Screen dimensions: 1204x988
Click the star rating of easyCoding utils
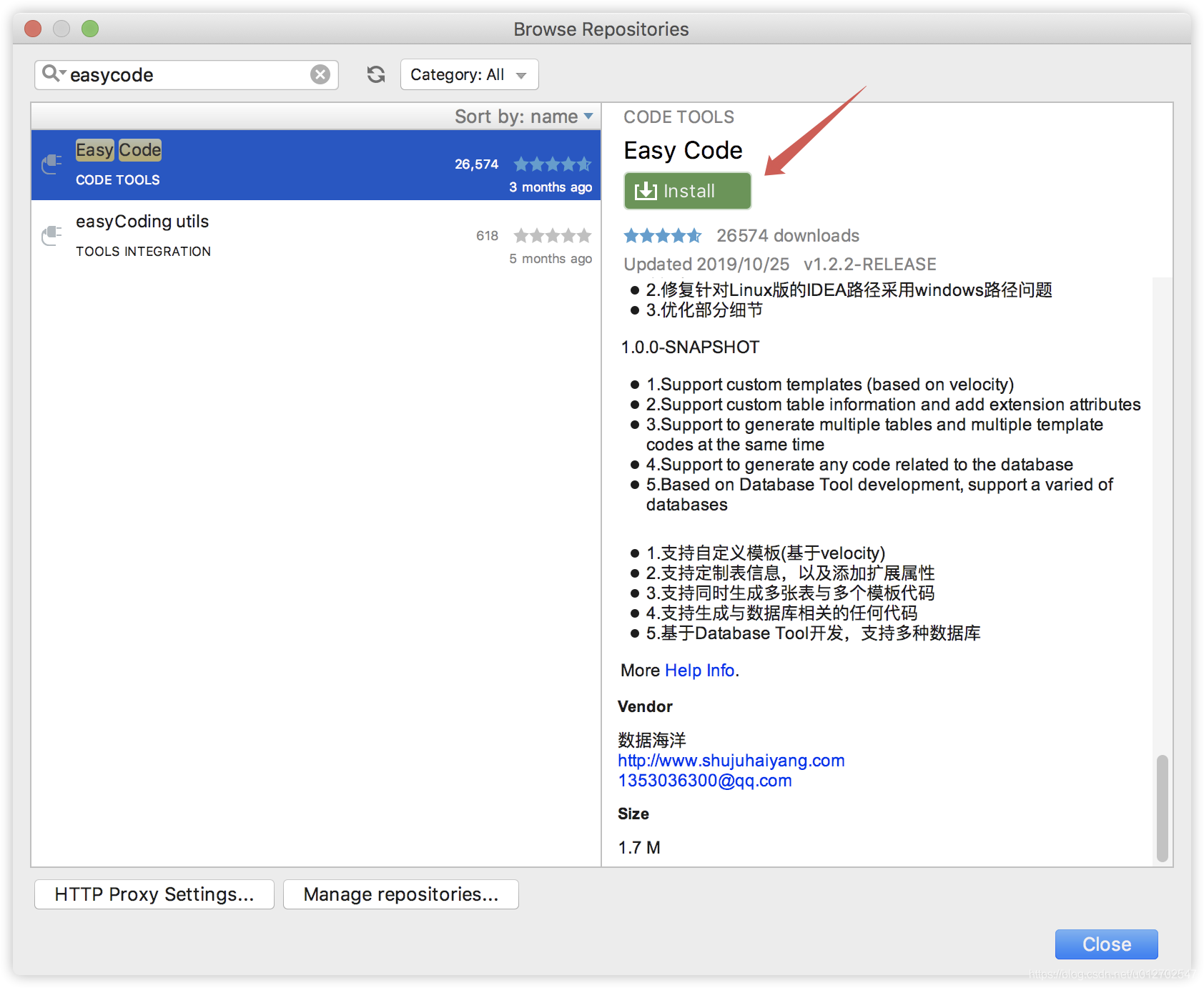pyautogui.click(x=552, y=235)
